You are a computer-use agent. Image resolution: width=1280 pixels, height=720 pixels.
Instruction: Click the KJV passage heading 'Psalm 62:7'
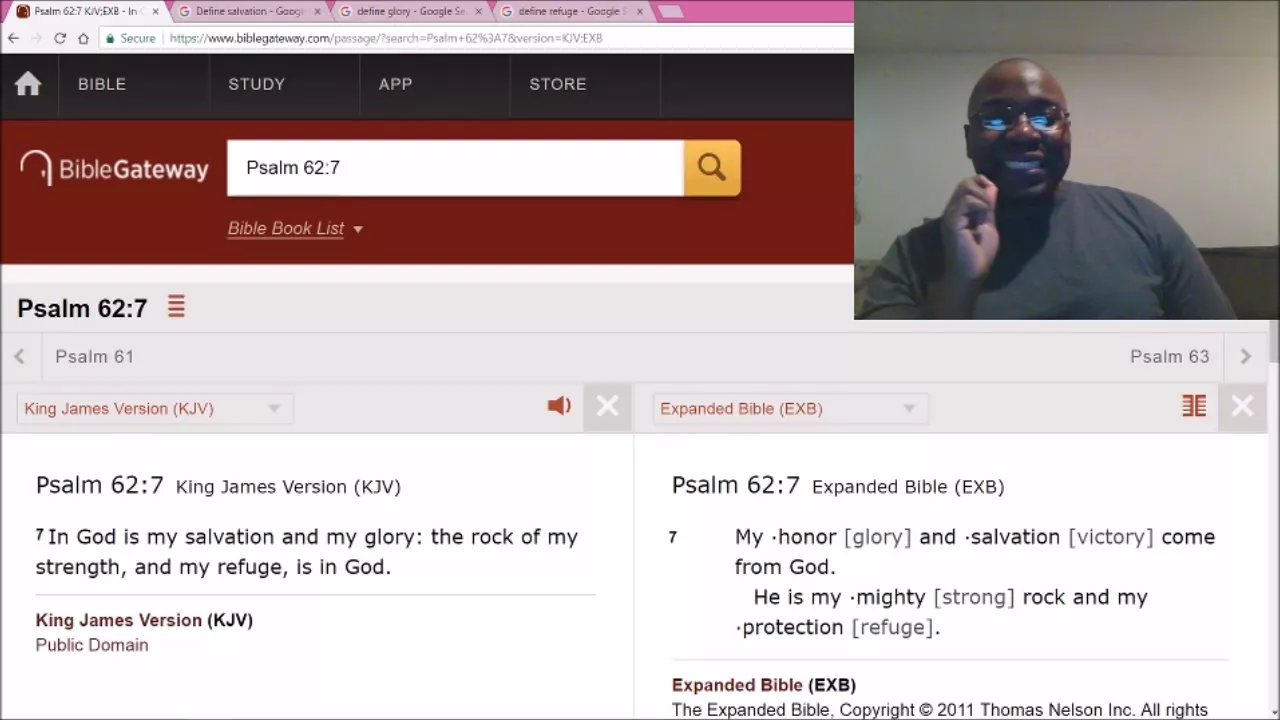99,485
